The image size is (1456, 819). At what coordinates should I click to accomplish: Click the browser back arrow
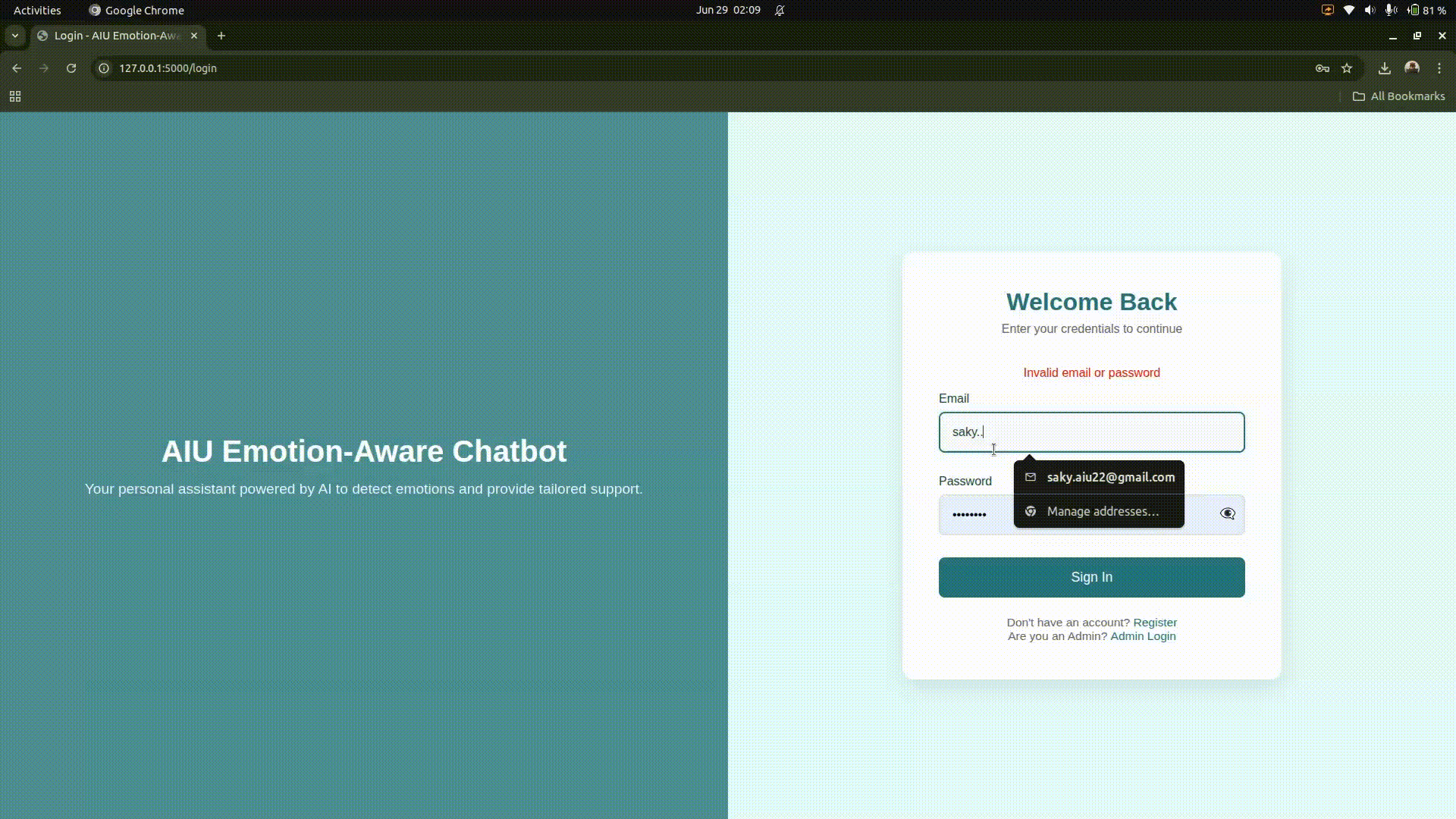(17, 68)
